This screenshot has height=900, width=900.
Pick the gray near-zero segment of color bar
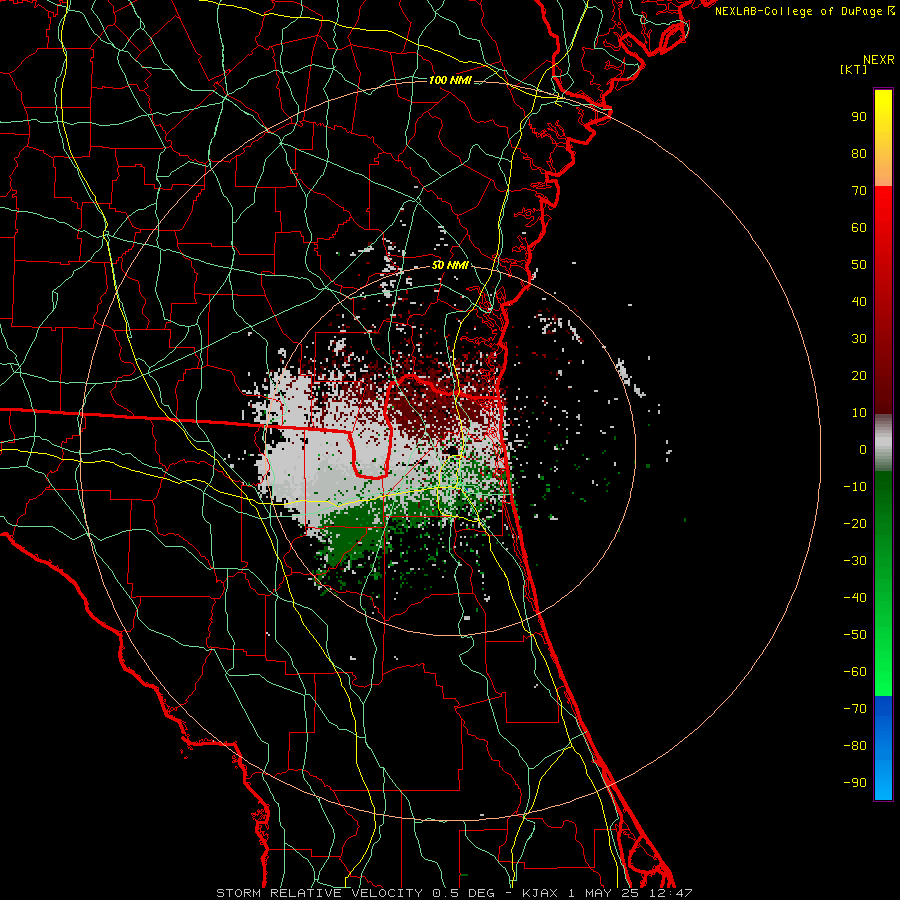[883, 443]
